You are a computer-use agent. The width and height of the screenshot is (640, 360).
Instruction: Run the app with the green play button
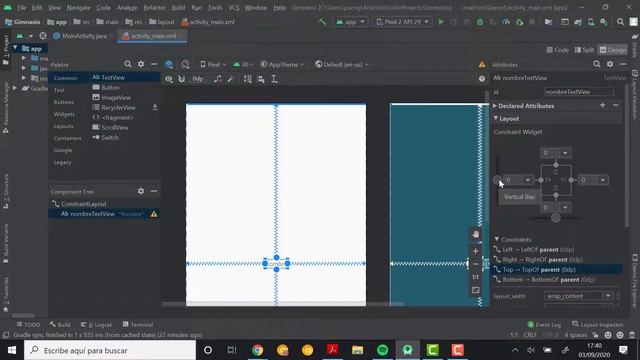click(441, 22)
